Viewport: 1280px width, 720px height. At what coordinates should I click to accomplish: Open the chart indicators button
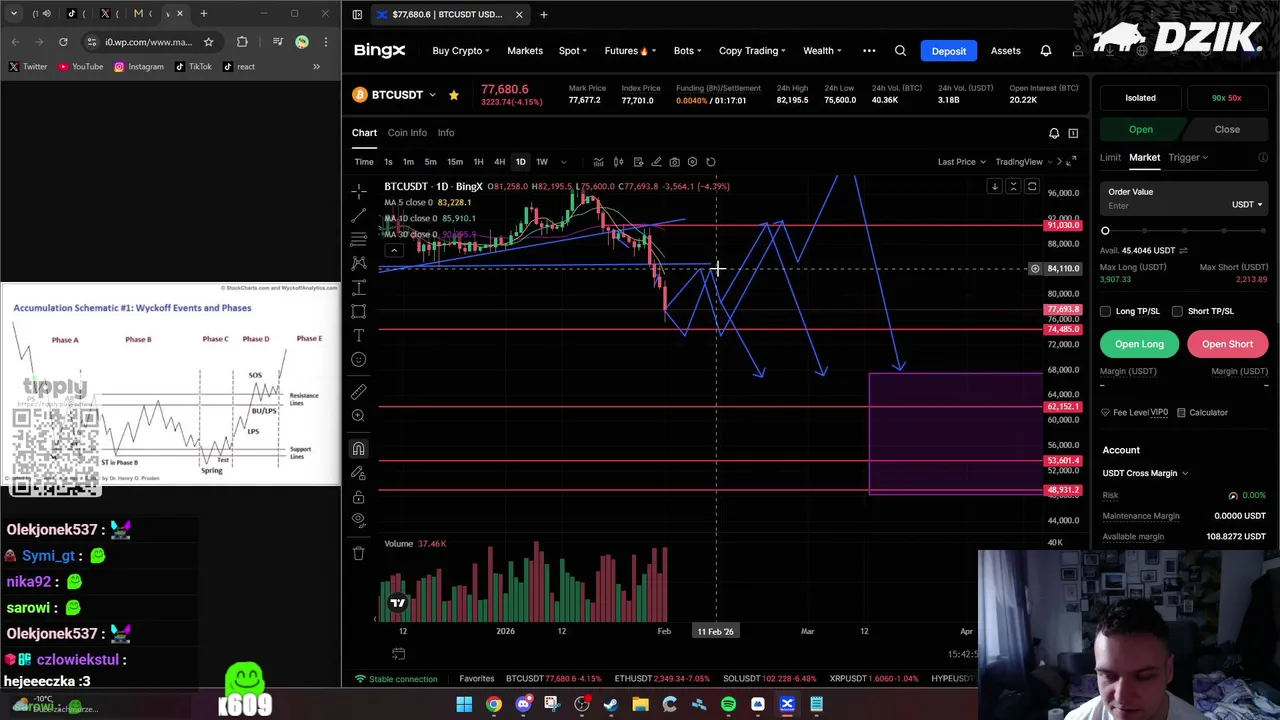598,162
